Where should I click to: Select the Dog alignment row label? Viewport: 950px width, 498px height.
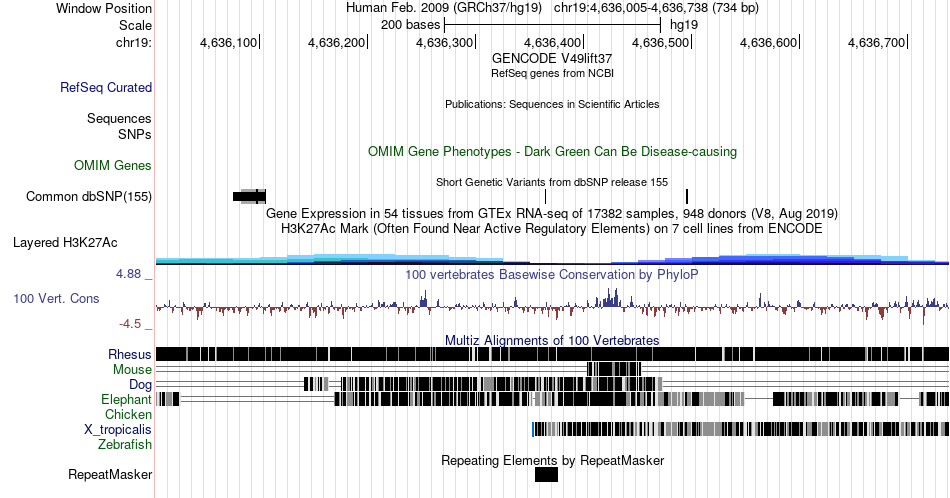point(141,385)
